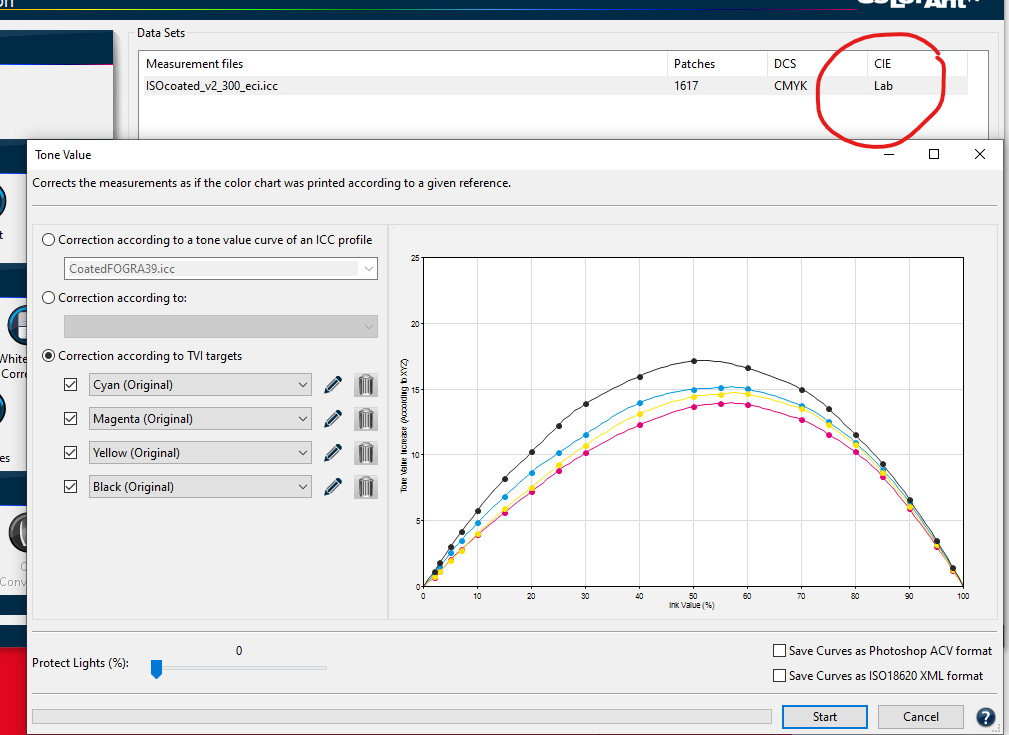Image resolution: width=1009 pixels, height=735 pixels.
Task: Enable Save Curves as ISO18620 XML format
Action: click(x=780, y=676)
